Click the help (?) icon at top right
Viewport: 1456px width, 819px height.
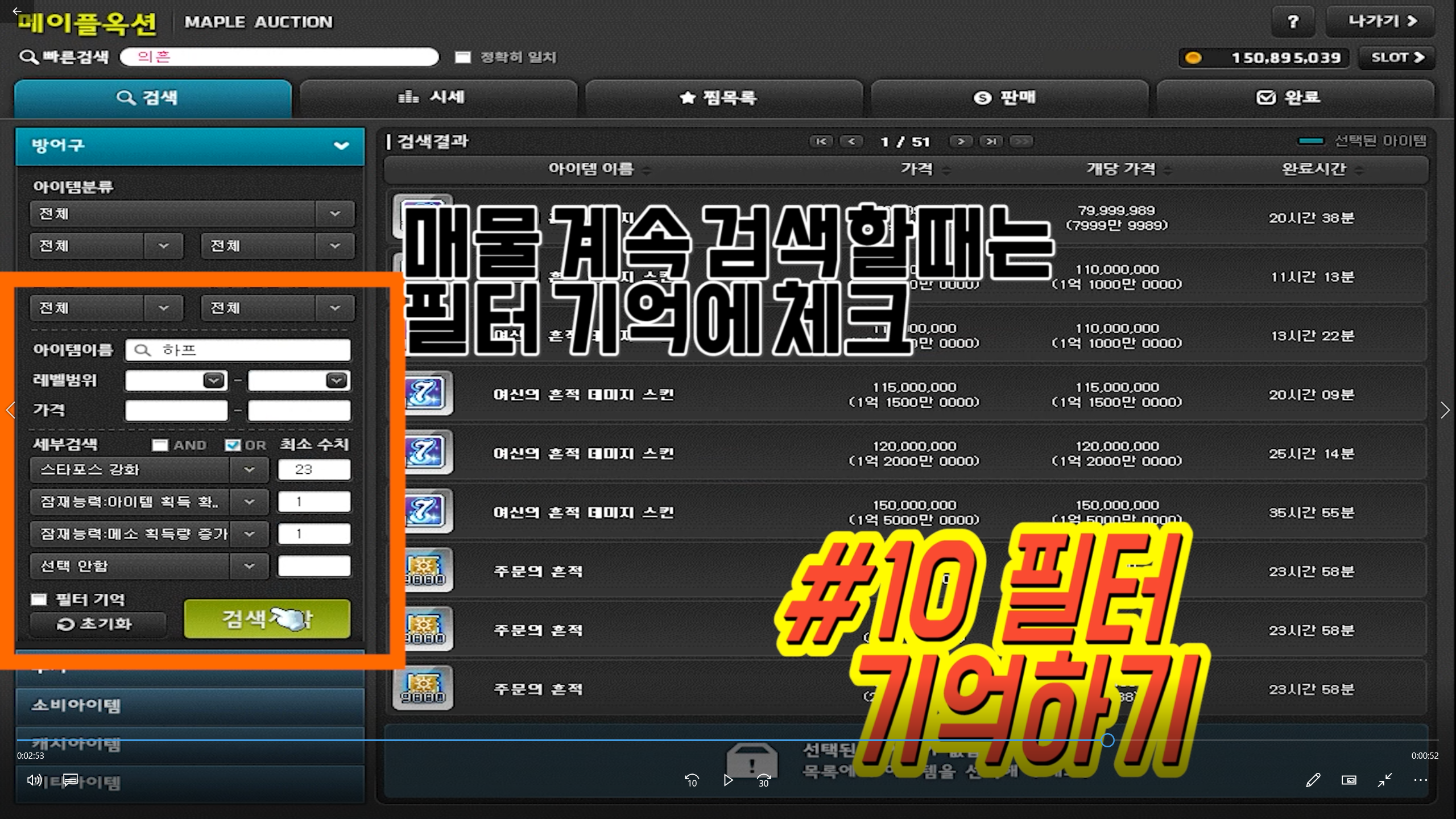tap(1292, 22)
